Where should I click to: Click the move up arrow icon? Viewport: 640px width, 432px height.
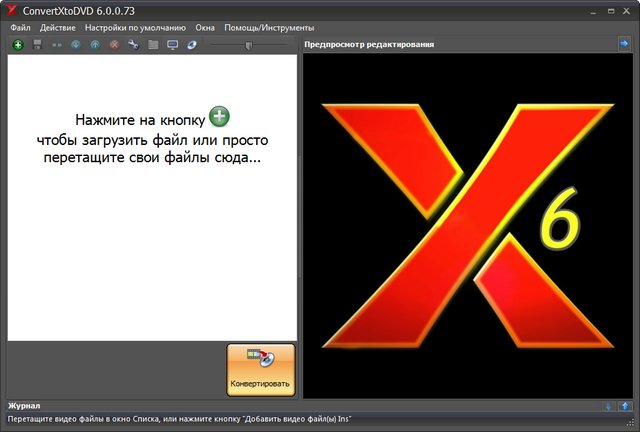tap(95, 45)
